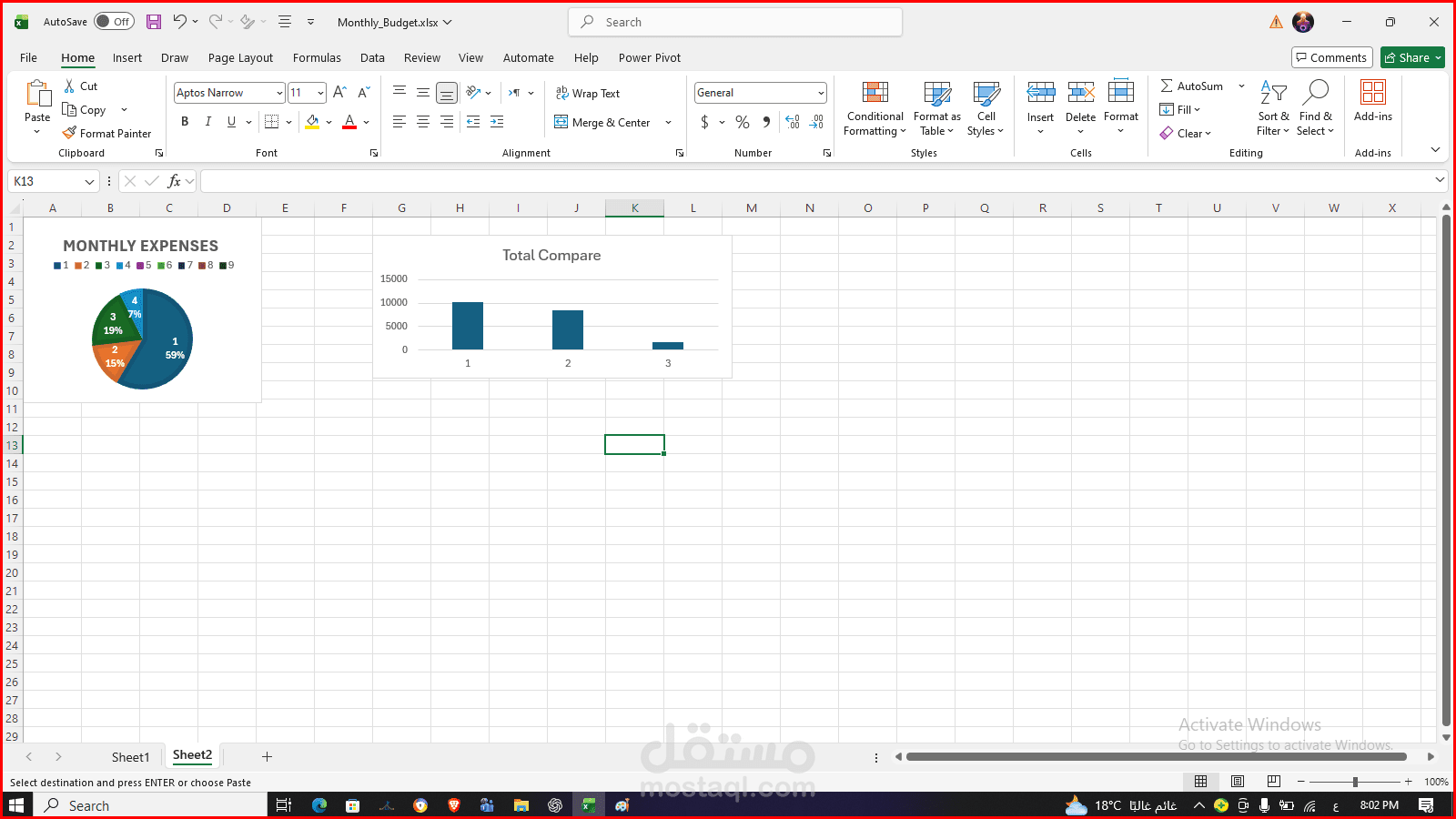
Task: Open the Fill Color dropdown arrow
Action: (x=329, y=122)
